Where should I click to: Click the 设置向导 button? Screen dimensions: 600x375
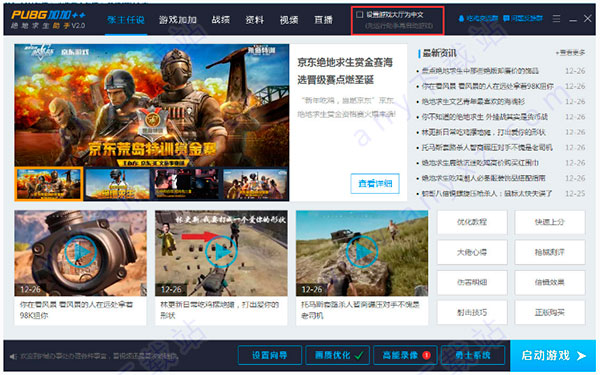[270, 355]
